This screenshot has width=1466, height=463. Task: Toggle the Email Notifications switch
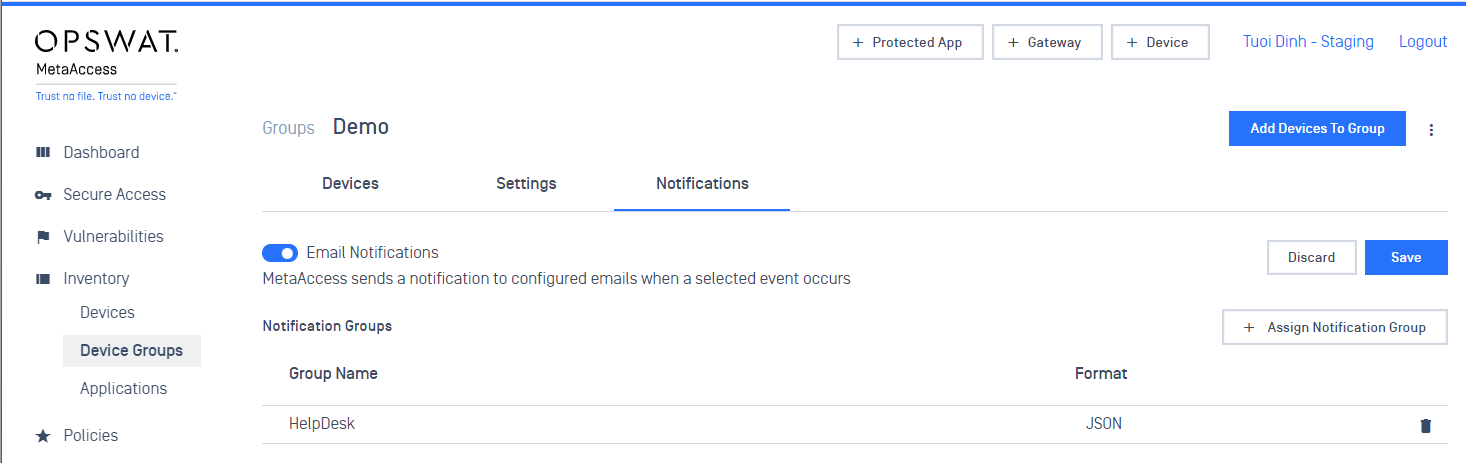click(280, 253)
